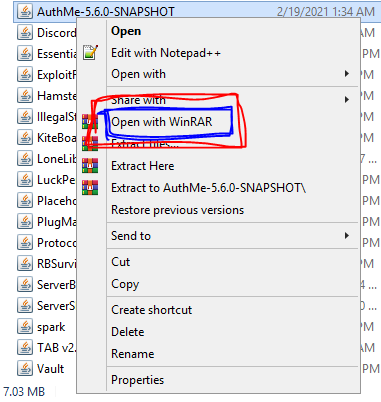Viewport: 381px width, 402px height.
Task: Click the IllegalSt file's jar icon
Action: pyautogui.click(x=25, y=117)
